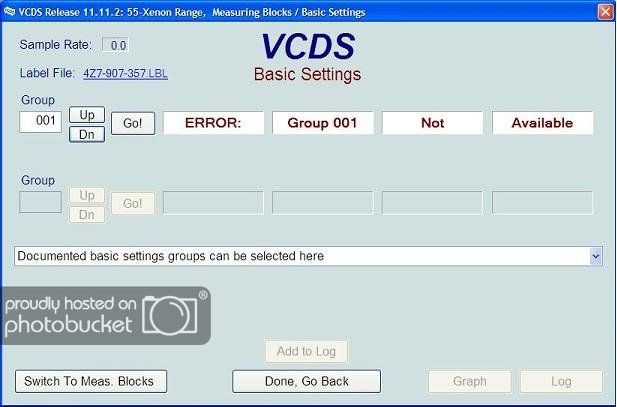
Task: Open the documented basic settings groups dropdown
Action: click(x=300, y=256)
